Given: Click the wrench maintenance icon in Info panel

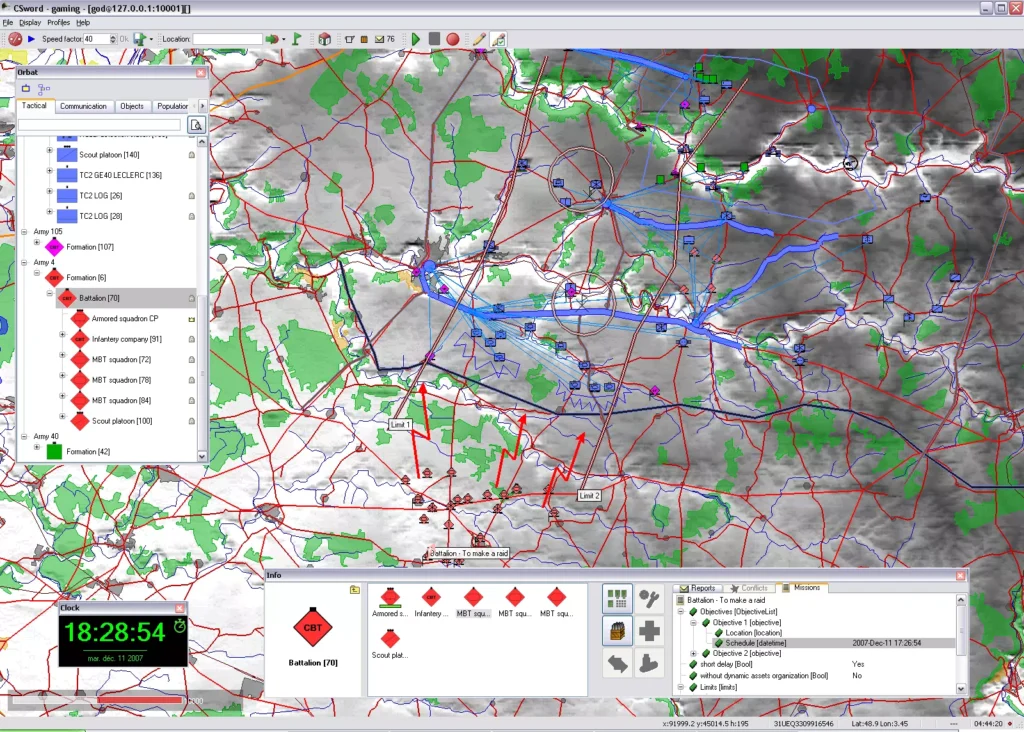Looking at the screenshot, I should [649, 600].
